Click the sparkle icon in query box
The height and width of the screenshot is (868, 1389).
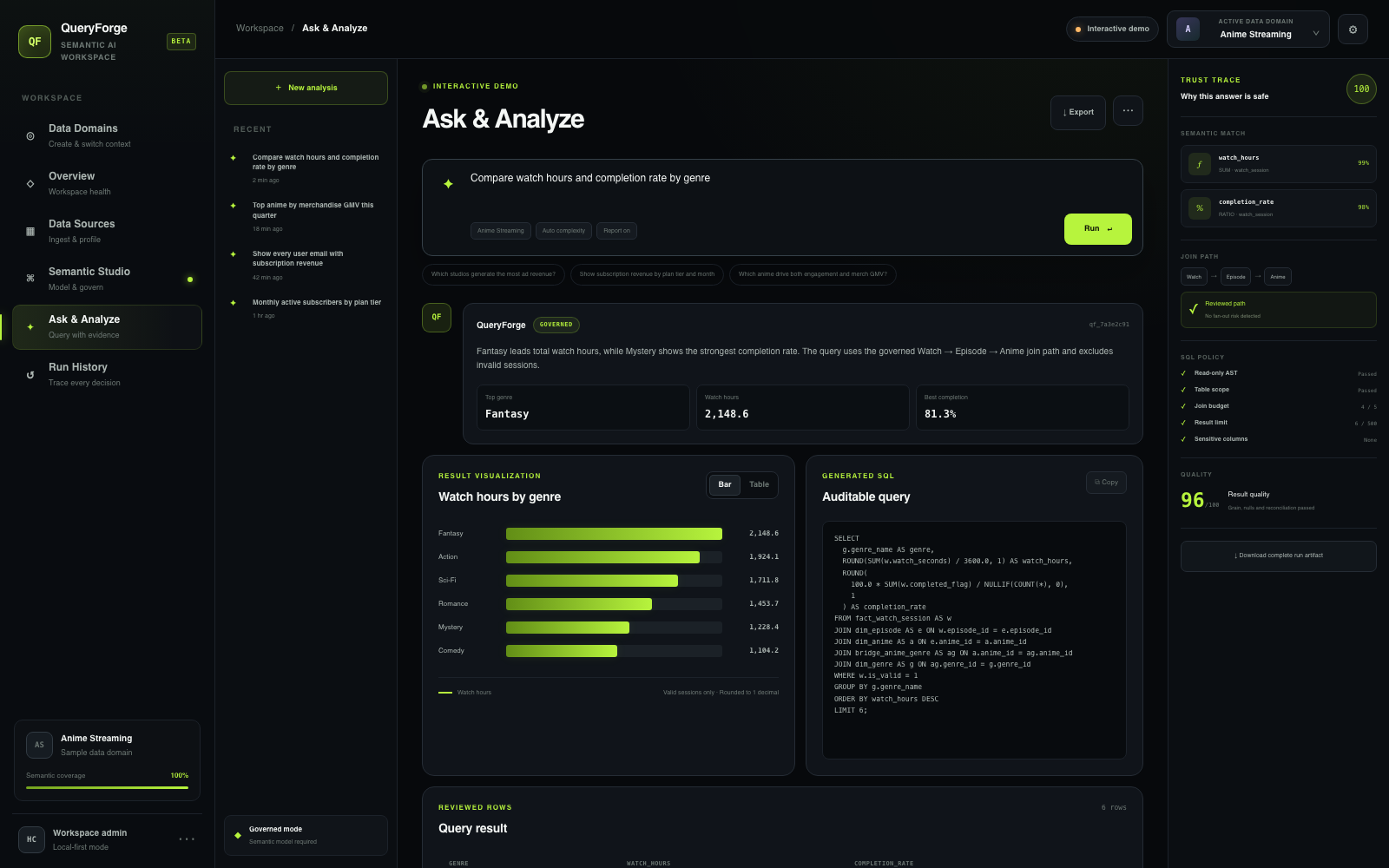pyautogui.click(x=448, y=184)
